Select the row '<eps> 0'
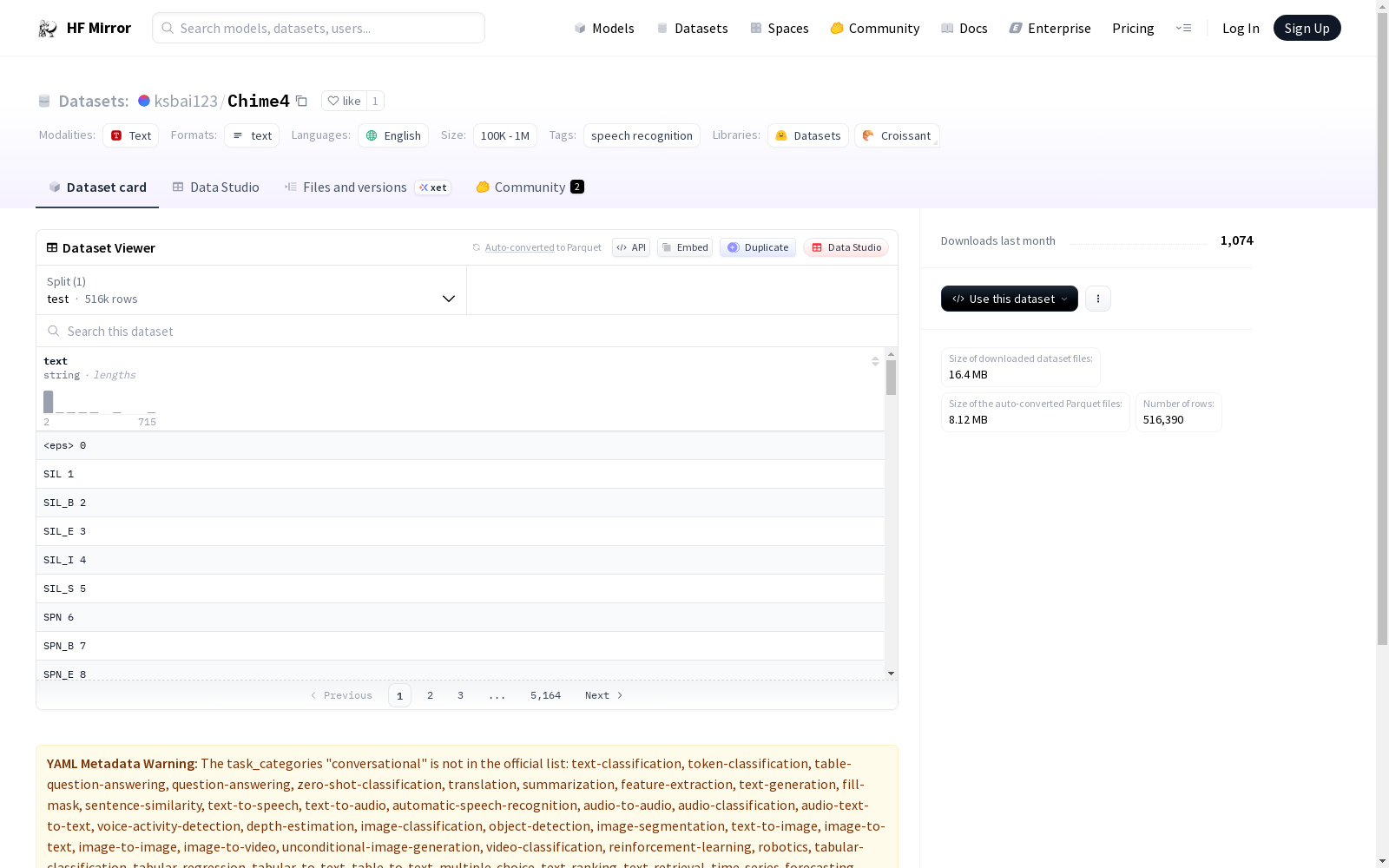Screen dimensions: 1389x868 click(460, 445)
